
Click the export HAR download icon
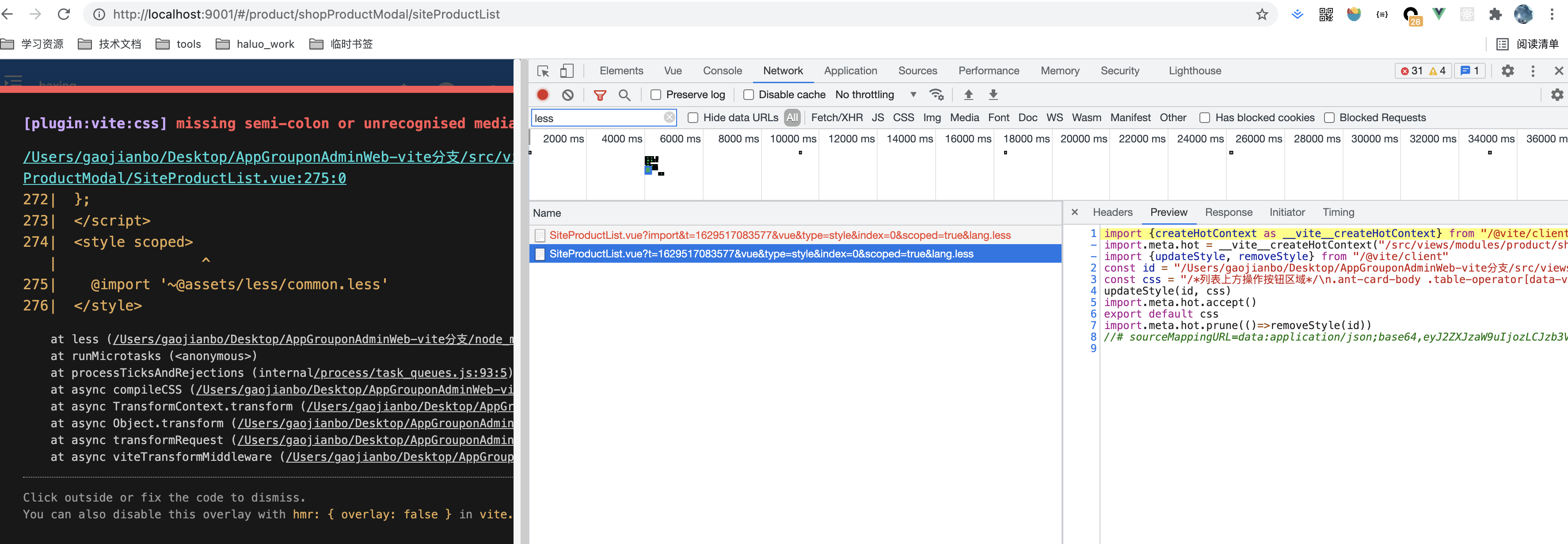click(993, 94)
